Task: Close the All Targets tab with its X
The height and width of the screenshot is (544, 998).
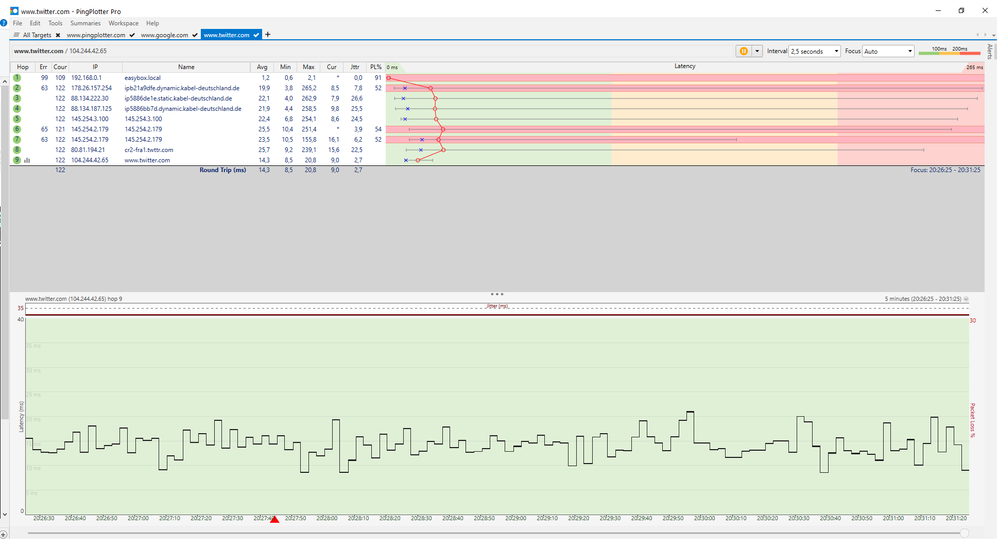Action: click(58, 35)
